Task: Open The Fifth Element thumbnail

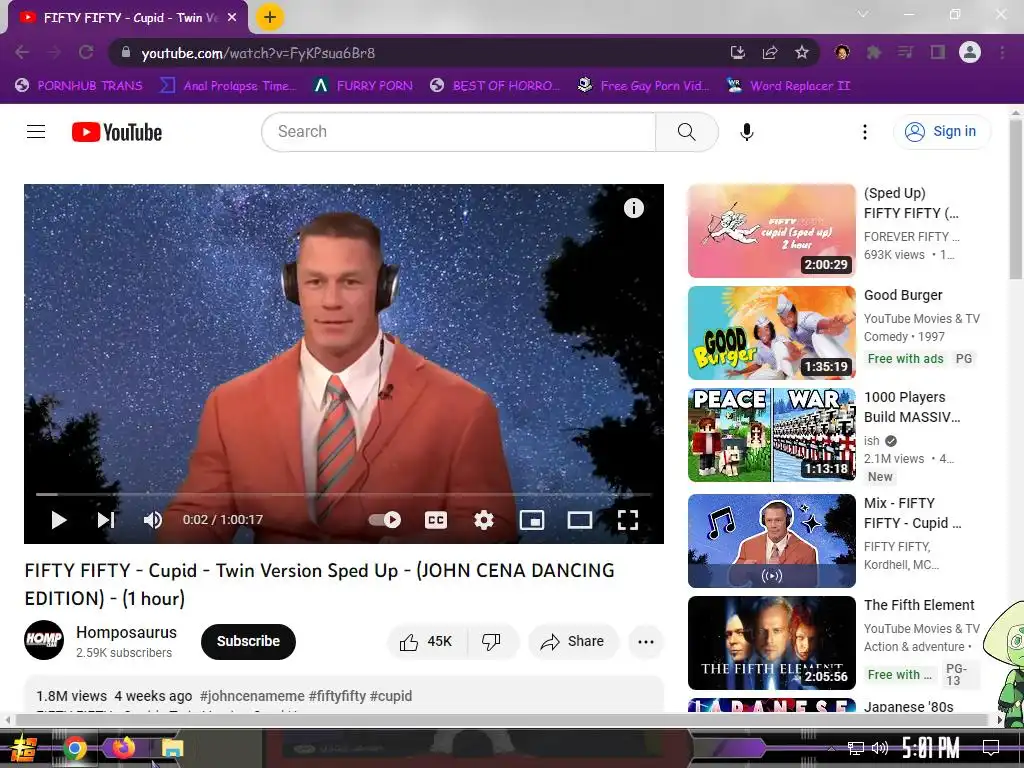Action: [x=771, y=643]
